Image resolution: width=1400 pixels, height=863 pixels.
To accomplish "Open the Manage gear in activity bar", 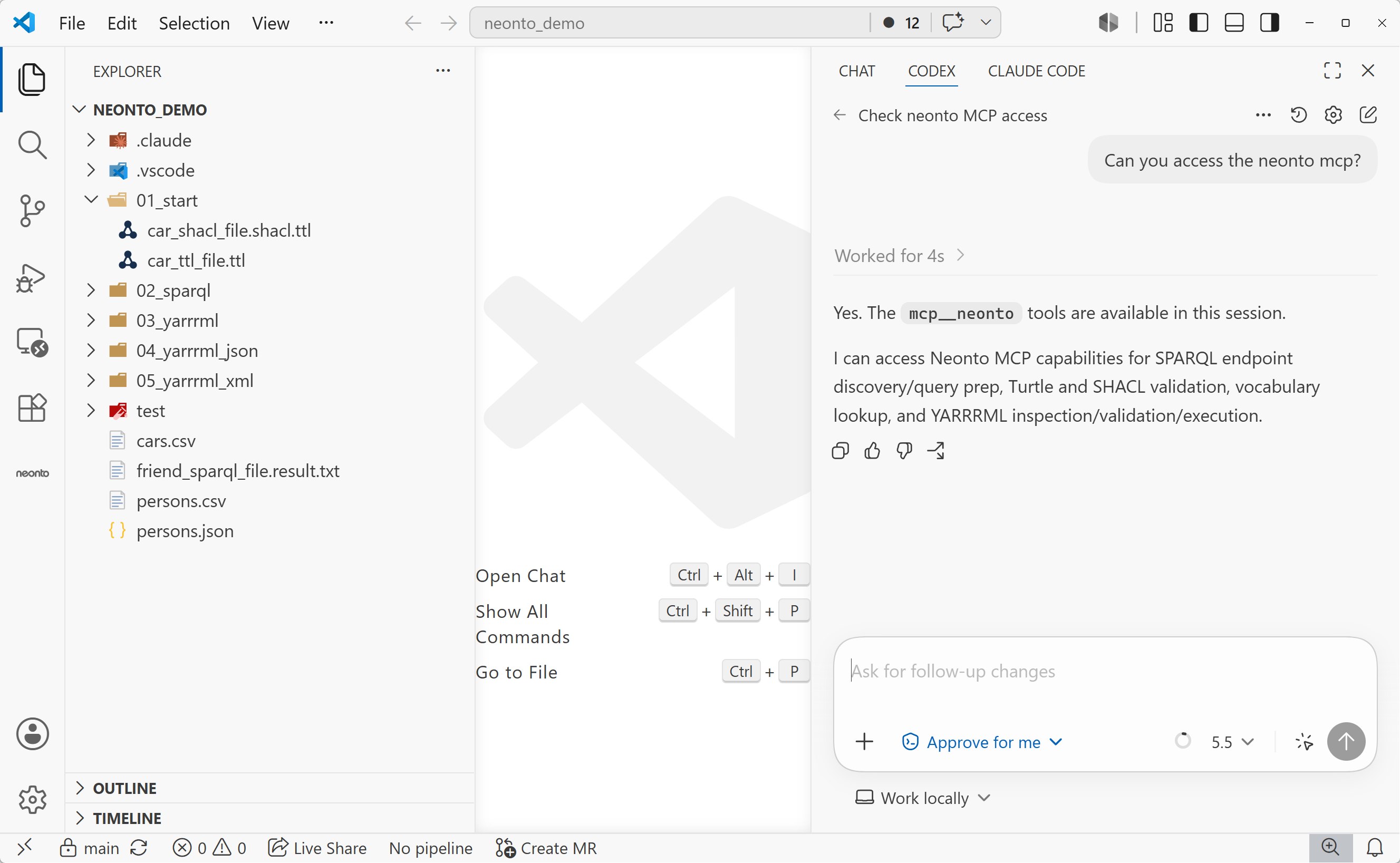I will (32, 800).
